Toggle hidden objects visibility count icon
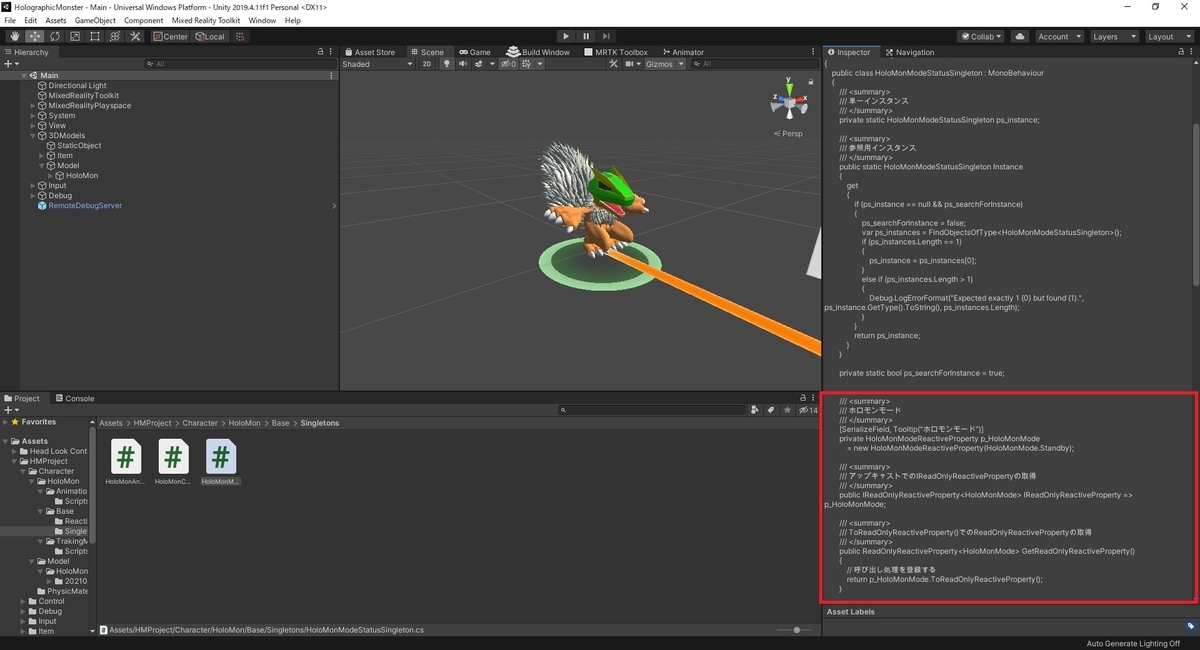This screenshot has height=650, width=1200. (x=508, y=64)
